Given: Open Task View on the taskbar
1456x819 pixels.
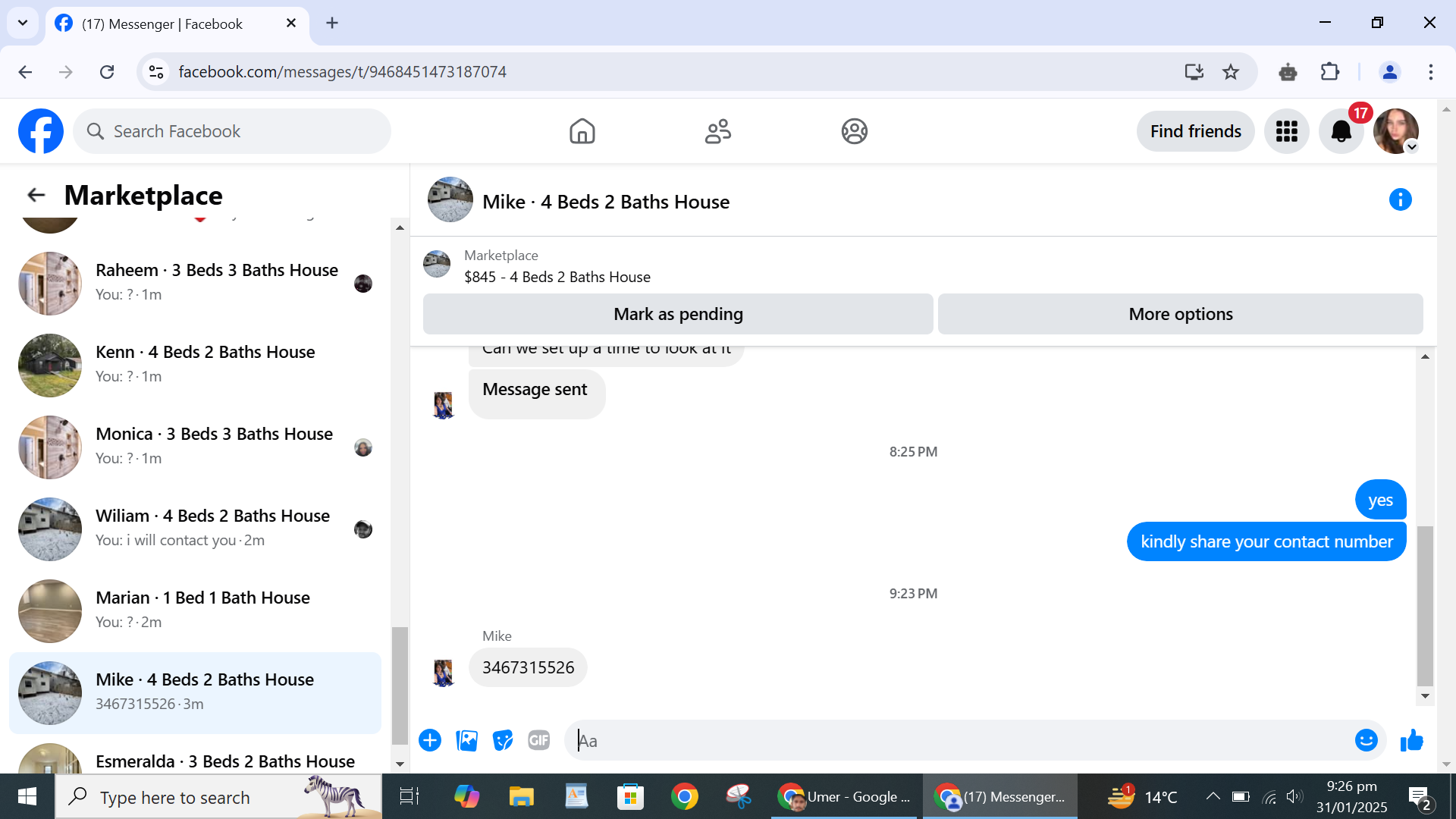Looking at the screenshot, I should tap(409, 796).
